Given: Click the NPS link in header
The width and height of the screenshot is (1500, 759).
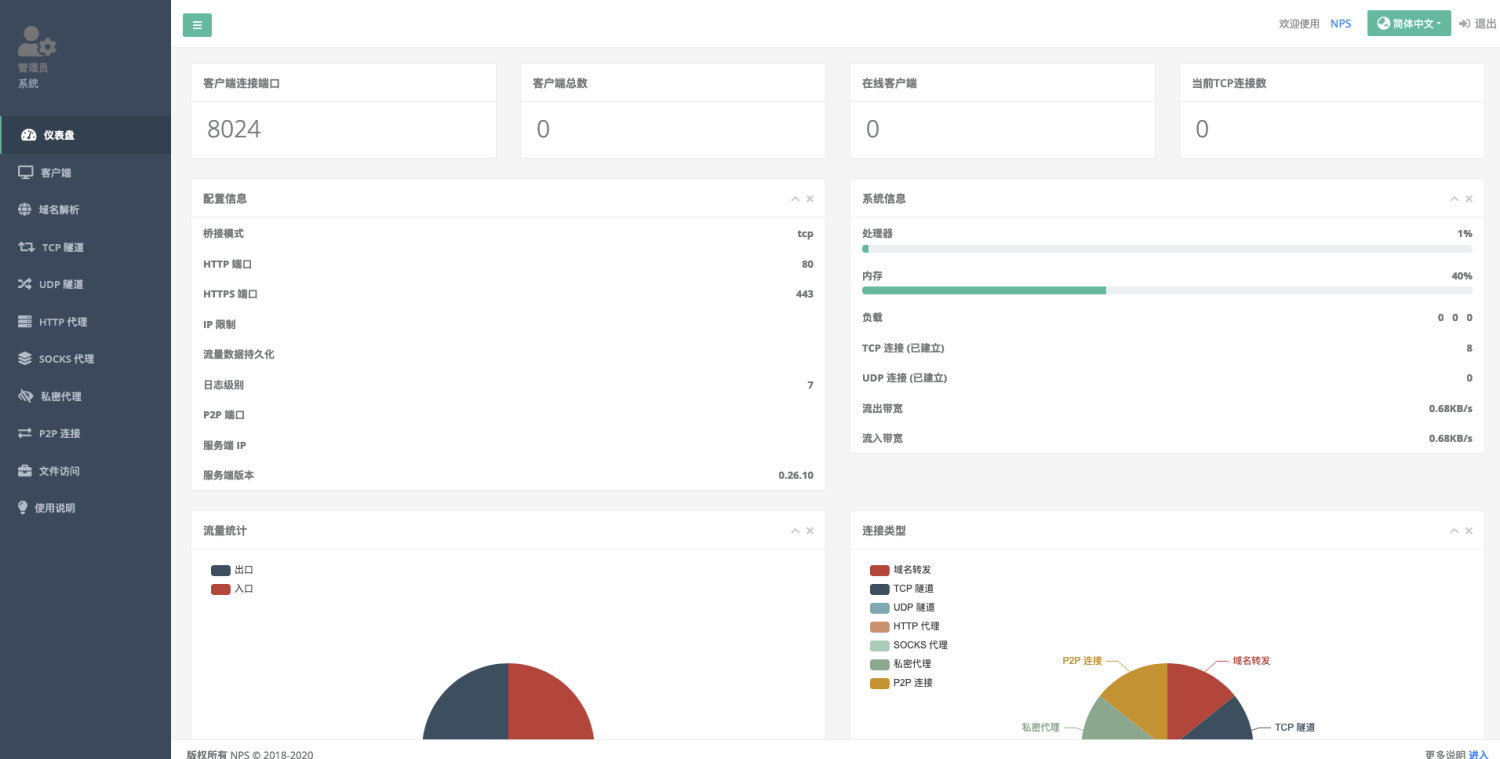Looking at the screenshot, I should (x=1340, y=23).
